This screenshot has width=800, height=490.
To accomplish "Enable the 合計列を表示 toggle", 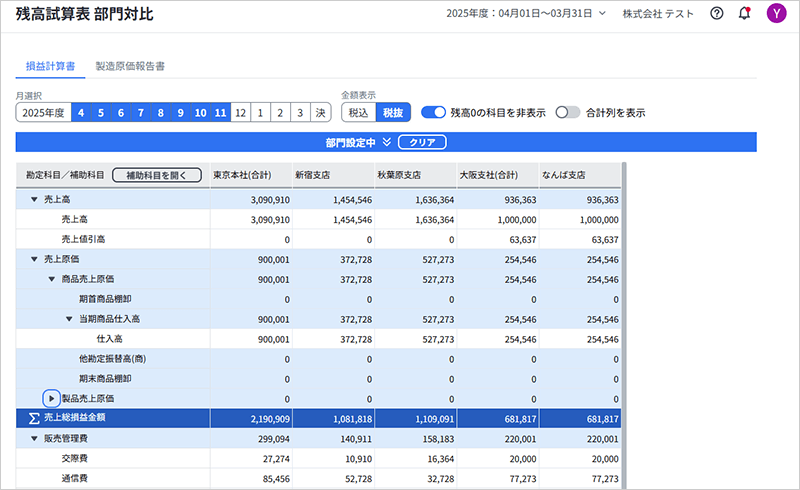I will 568,113.
